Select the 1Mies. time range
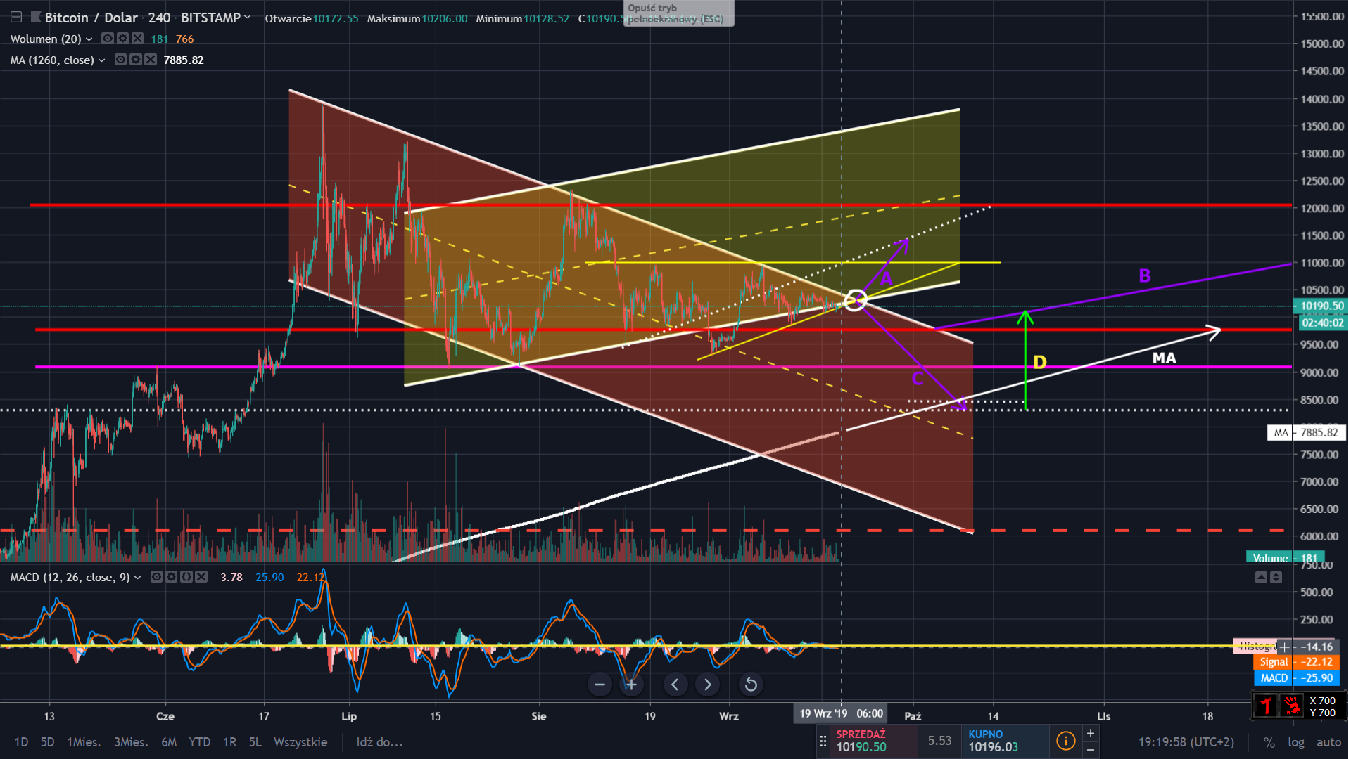Screen dimensions: 1348x759 coord(85,742)
